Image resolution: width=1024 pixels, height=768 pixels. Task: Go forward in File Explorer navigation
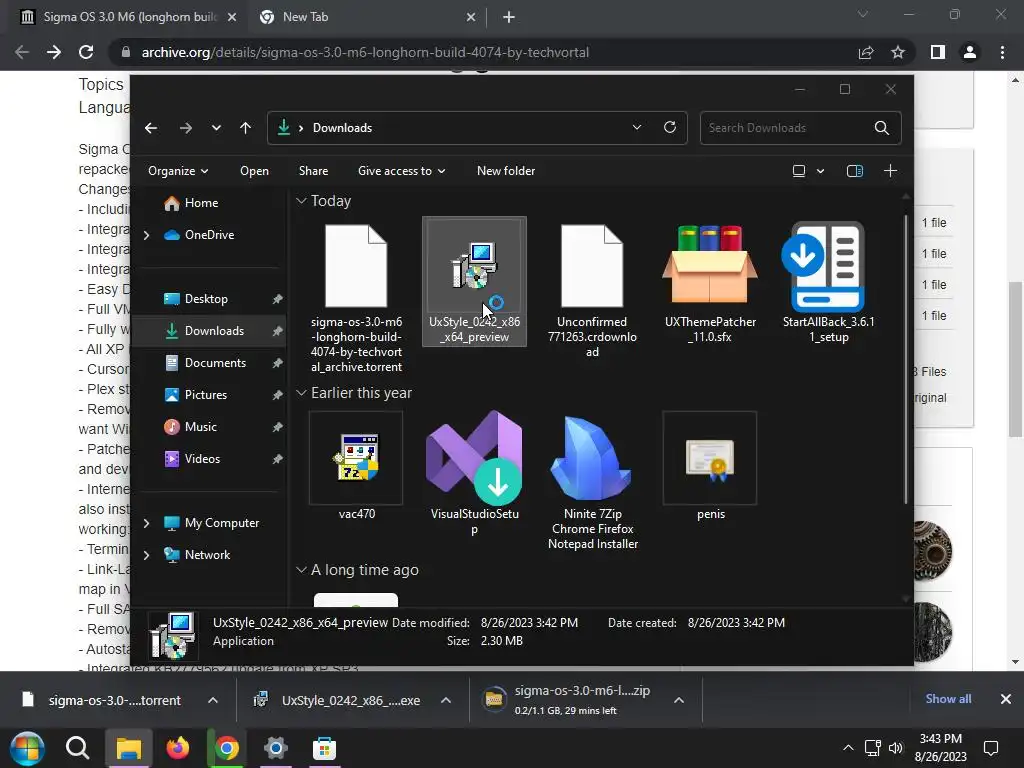185,128
